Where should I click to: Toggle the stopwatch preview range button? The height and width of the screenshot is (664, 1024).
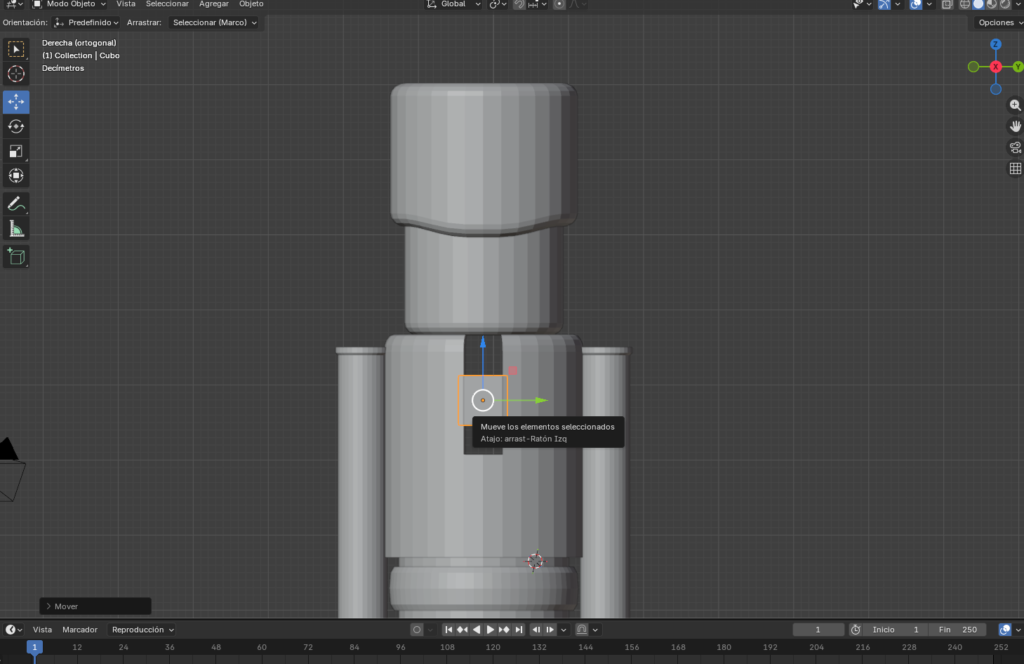coord(855,630)
